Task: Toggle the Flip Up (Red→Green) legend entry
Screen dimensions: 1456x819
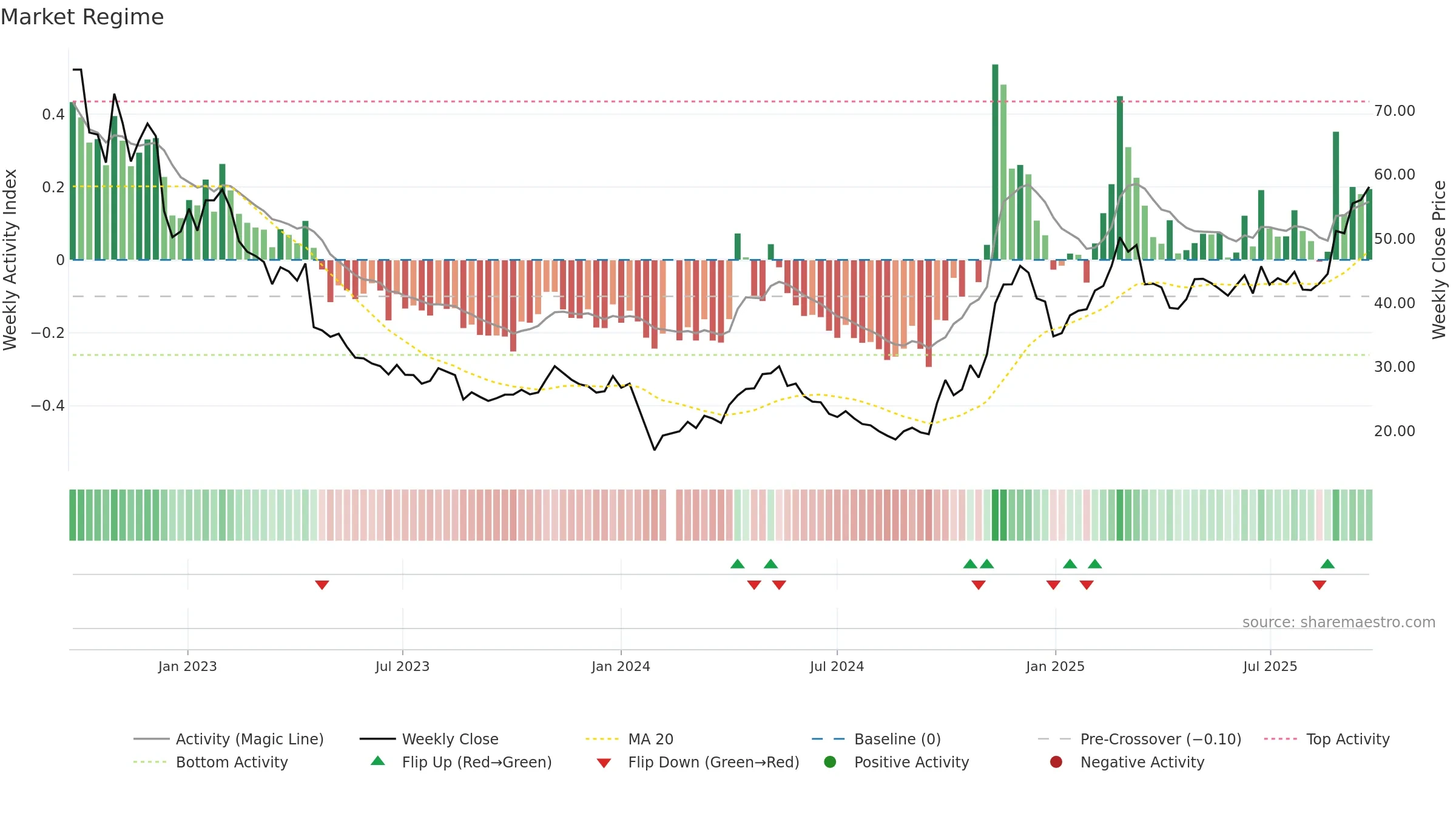Action: click(x=461, y=762)
